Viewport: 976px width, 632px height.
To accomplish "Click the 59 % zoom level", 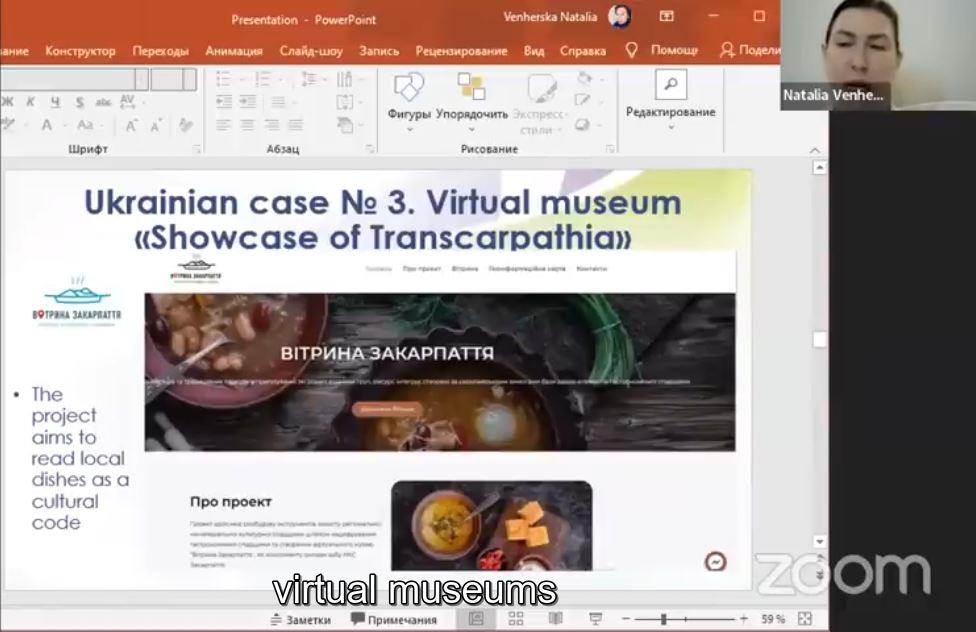I will 772,619.
